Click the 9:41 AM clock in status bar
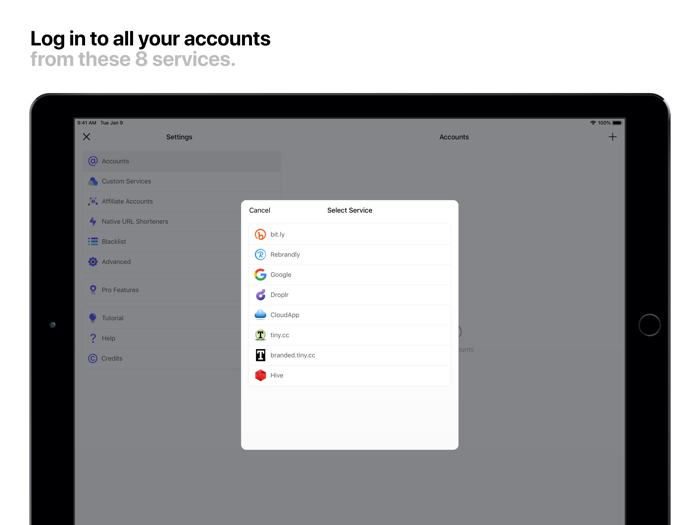This screenshot has width=700, height=525. [87, 123]
